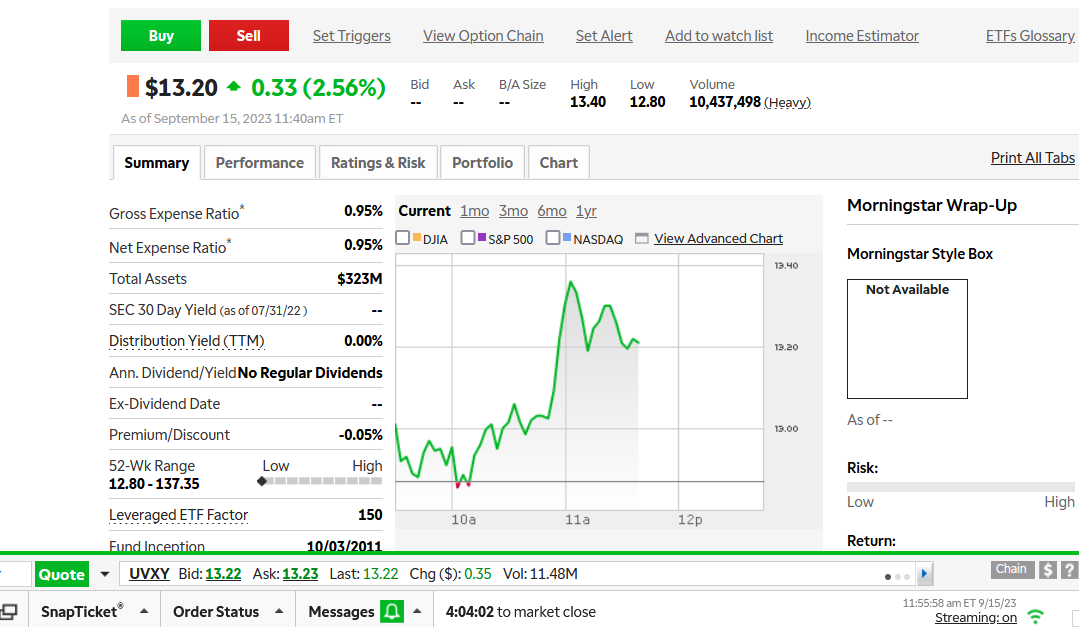Click the green Wi-Fi streaming status icon
This screenshot has height=627, width=1079.
pos(1036,616)
